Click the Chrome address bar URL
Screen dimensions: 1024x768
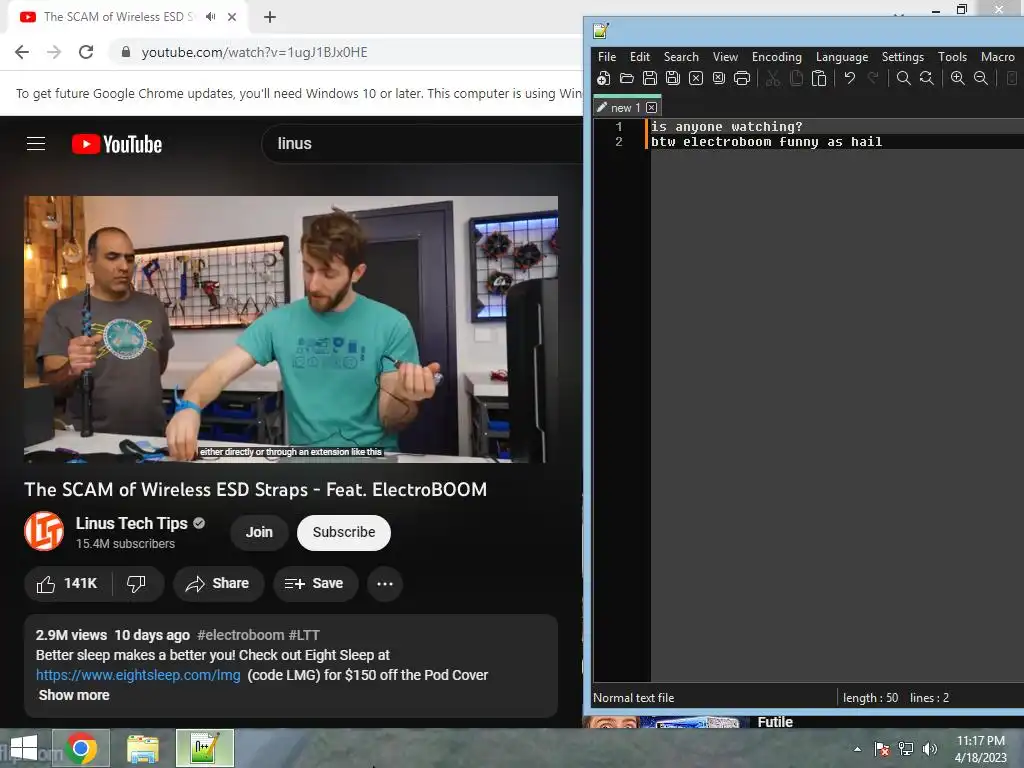point(254,52)
